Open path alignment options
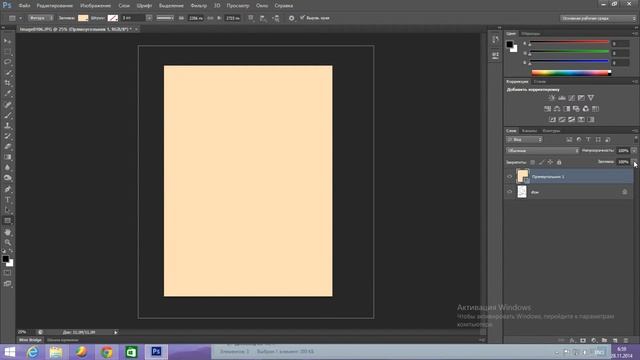 [263, 18]
